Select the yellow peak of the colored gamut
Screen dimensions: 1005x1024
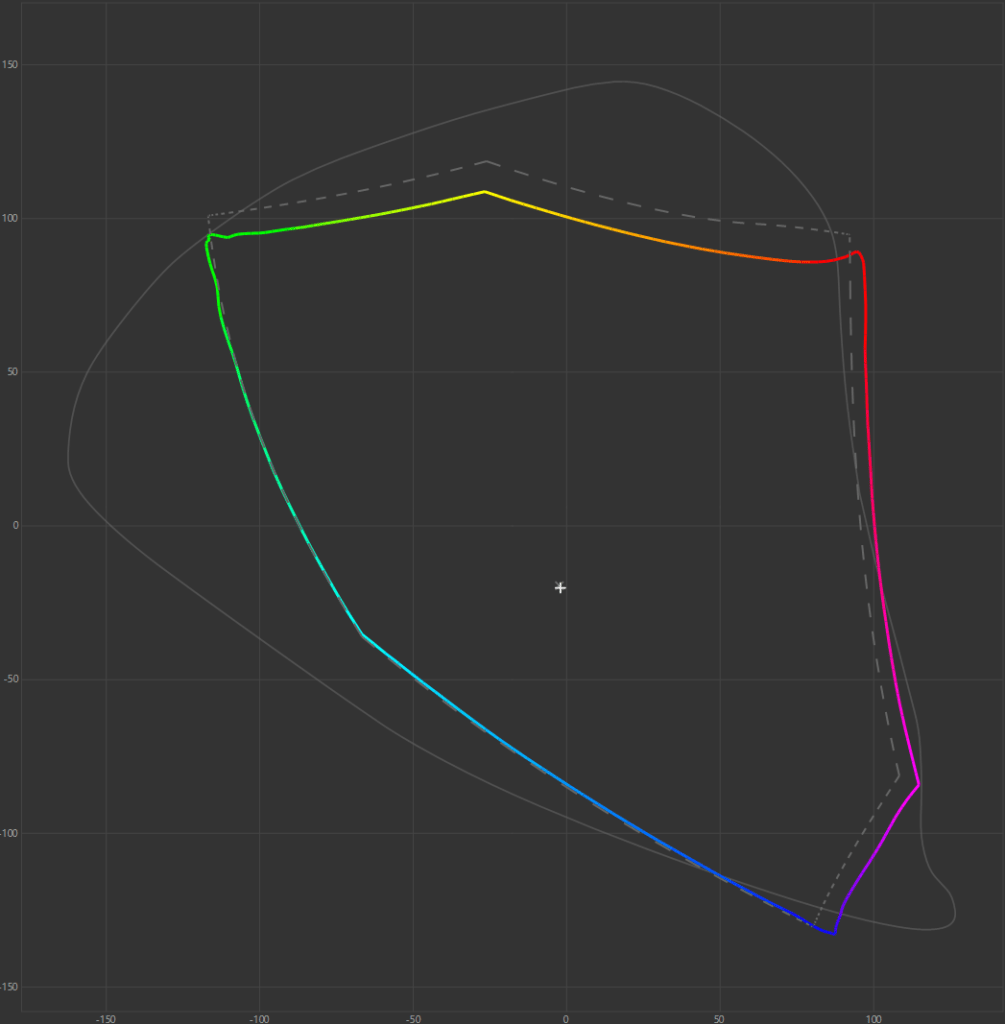pyautogui.click(x=485, y=191)
